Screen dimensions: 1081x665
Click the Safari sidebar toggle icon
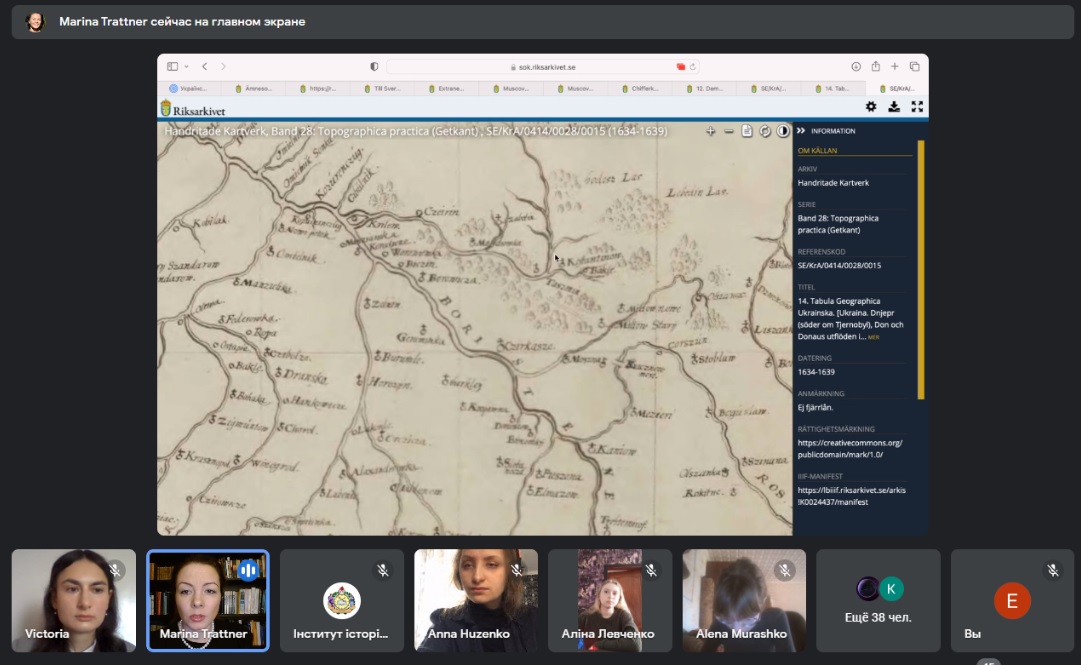172,67
